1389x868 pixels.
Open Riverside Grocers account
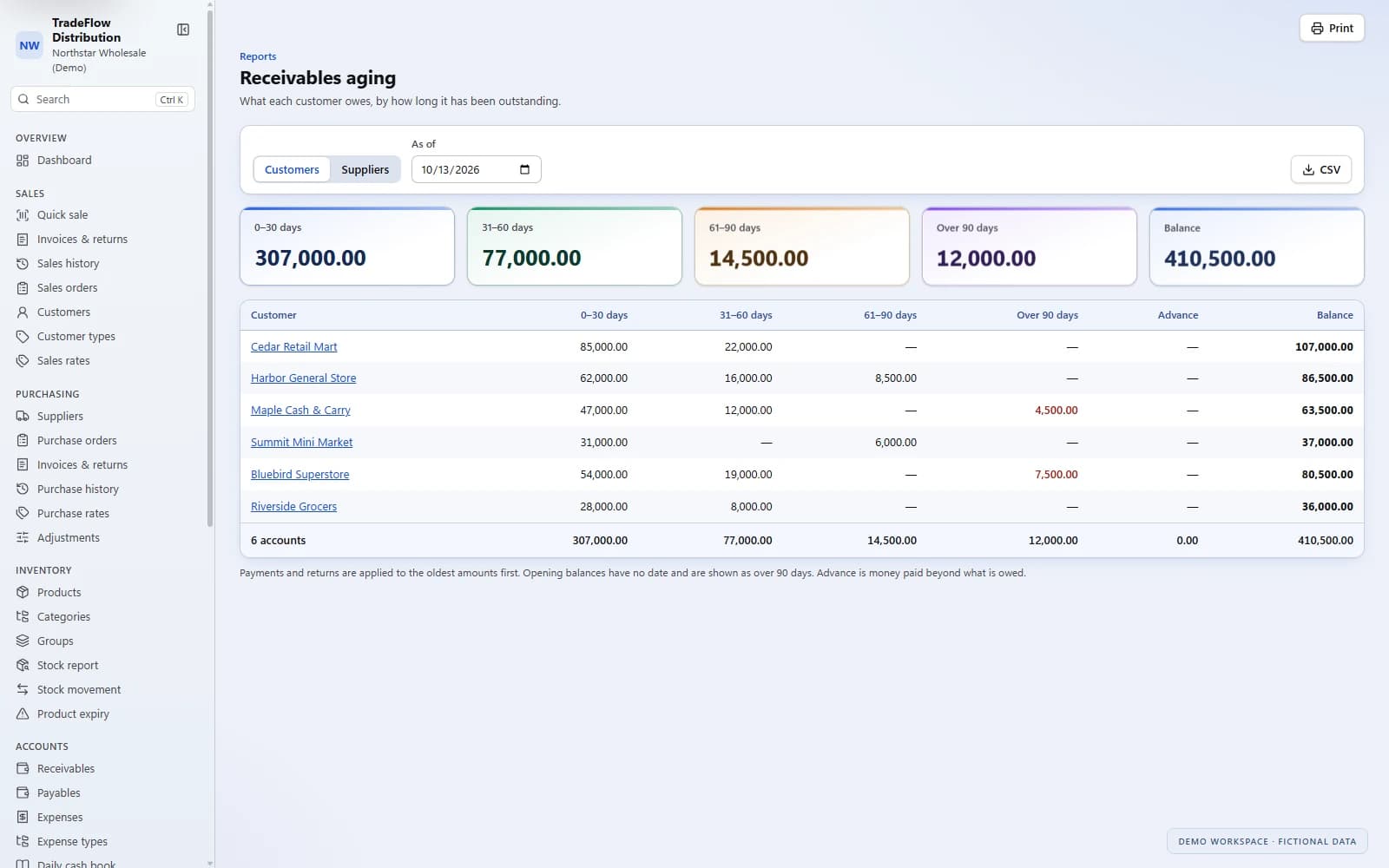tap(293, 507)
